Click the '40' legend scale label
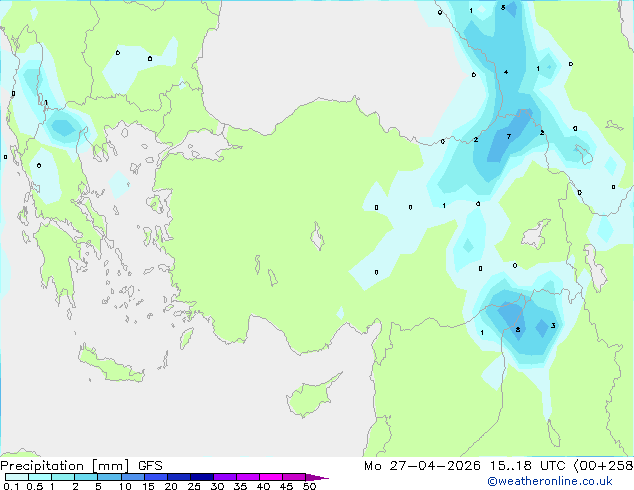Viewport: 634px width, 490px height. pyautogui.click(x=263, y=486)
